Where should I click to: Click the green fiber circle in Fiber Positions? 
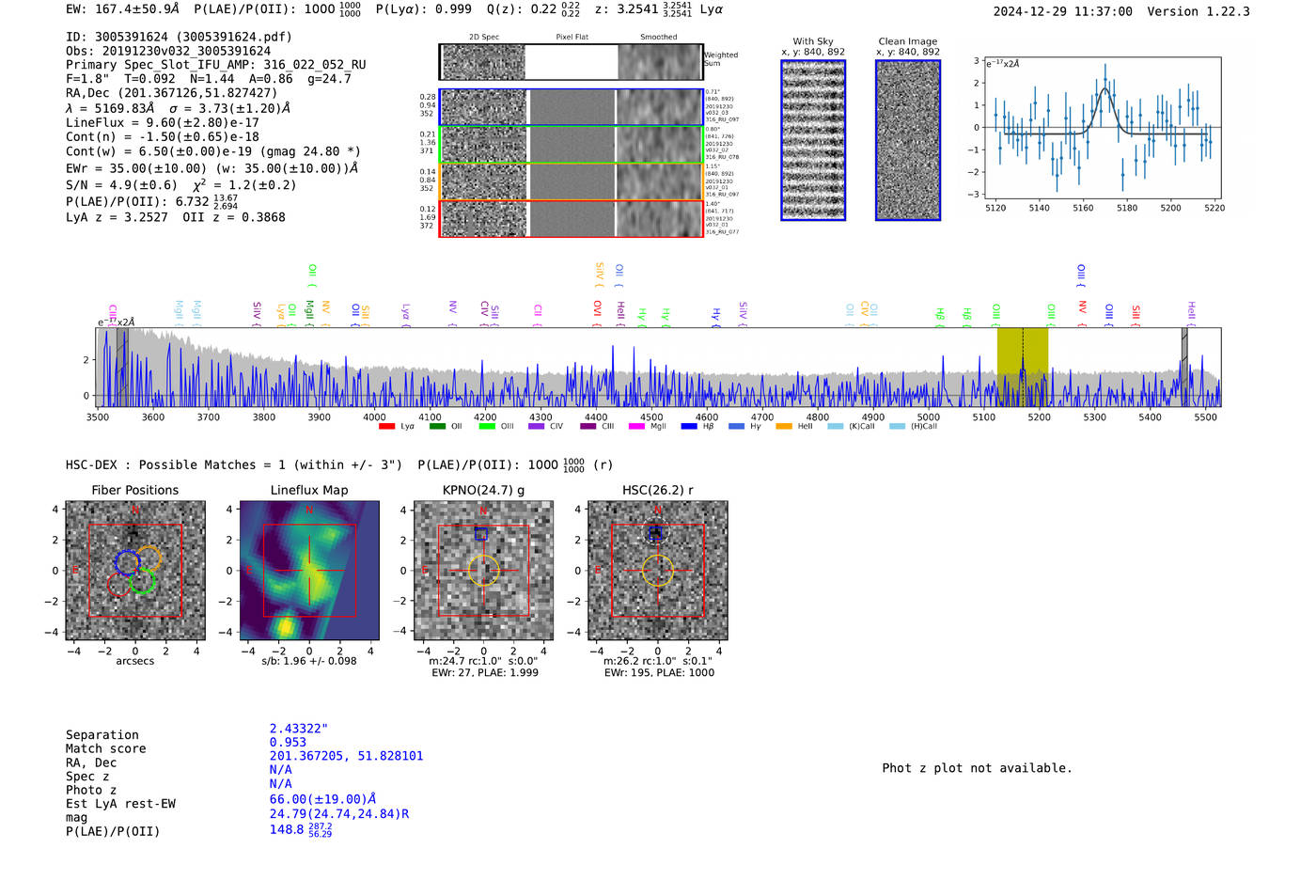click(143, 580)
